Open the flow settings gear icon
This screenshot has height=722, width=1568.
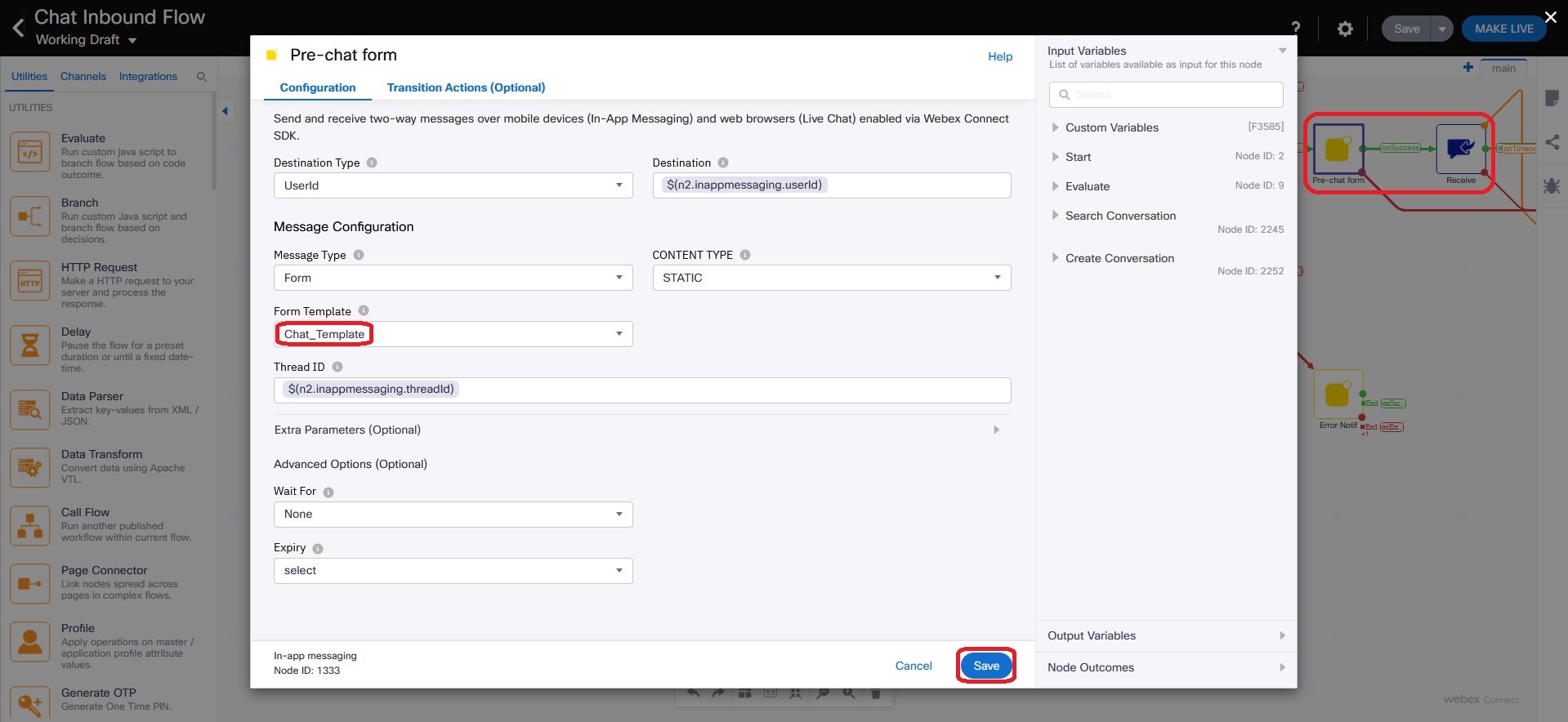[x=1345, y=29]
